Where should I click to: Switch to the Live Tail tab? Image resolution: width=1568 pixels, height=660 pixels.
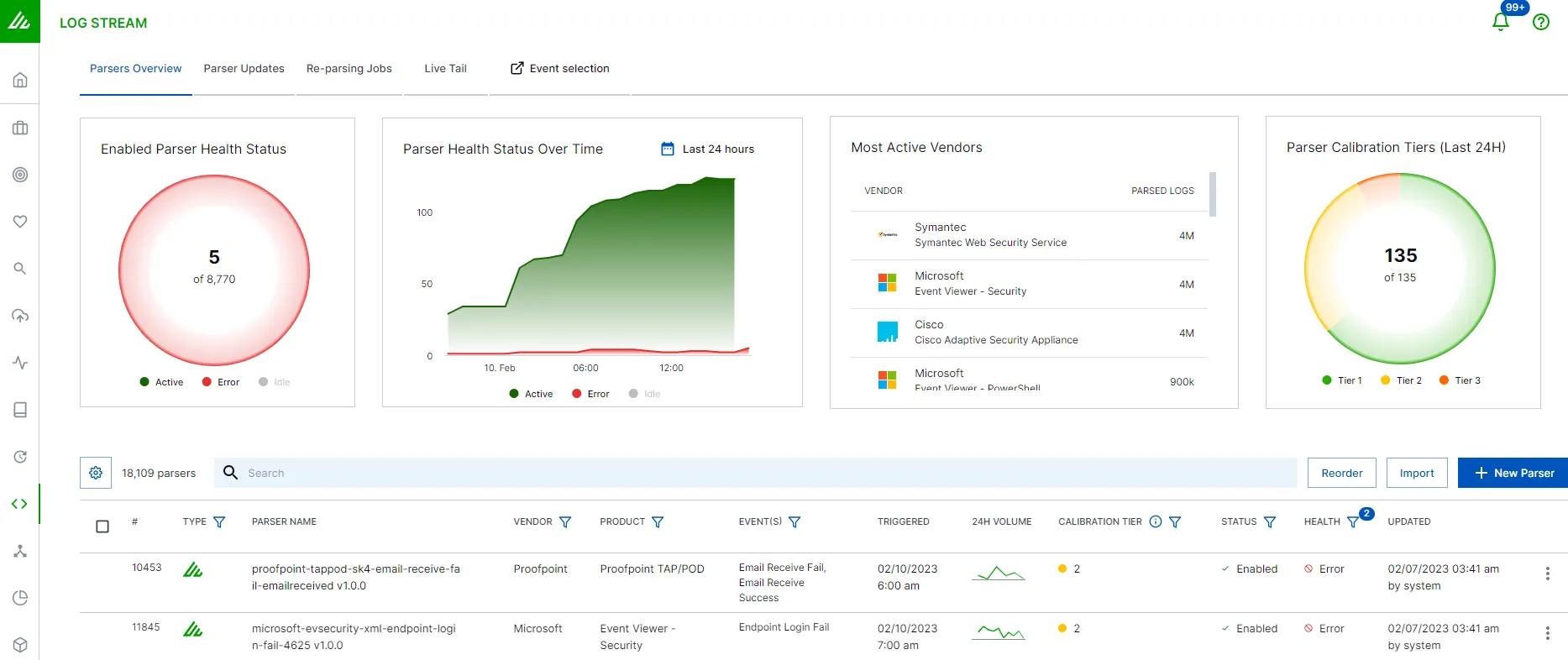[445, 69]
